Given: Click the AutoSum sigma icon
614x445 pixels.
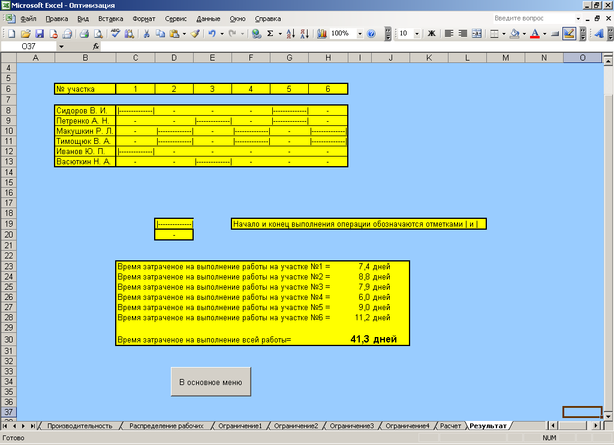Looking at the screenshot, I should 270,33.
